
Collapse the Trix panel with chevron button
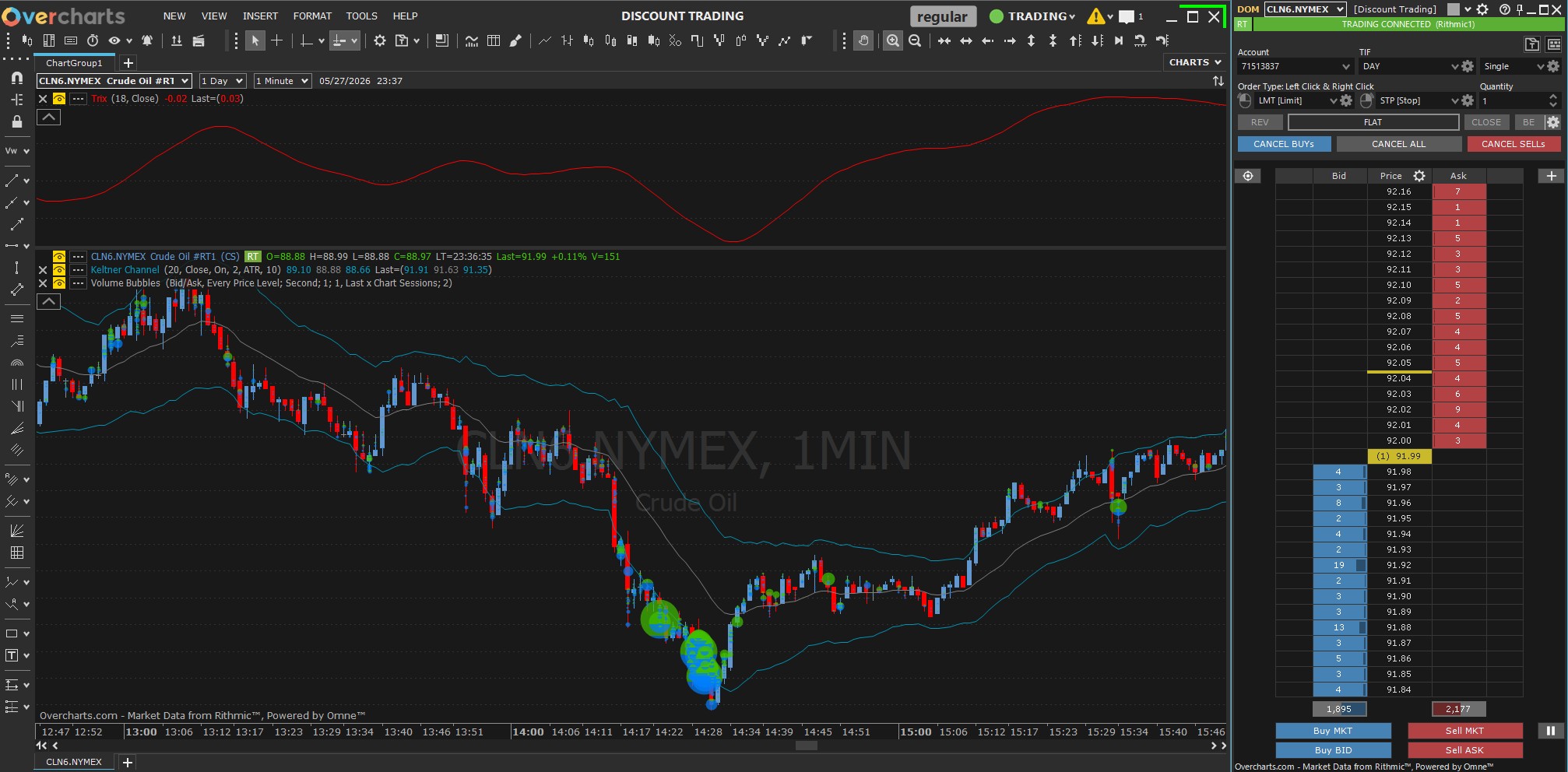click(48, 118)
